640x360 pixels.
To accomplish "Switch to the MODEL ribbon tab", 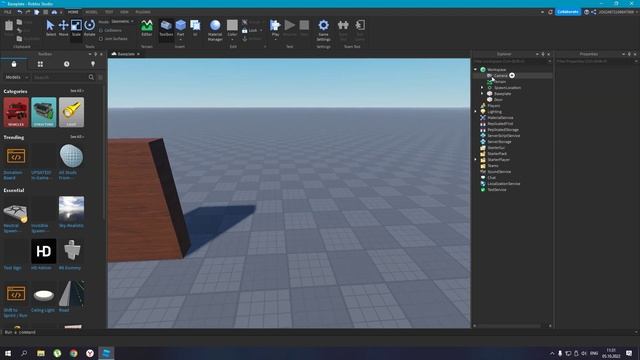I will pyautogui.click(x=91, y=12).
